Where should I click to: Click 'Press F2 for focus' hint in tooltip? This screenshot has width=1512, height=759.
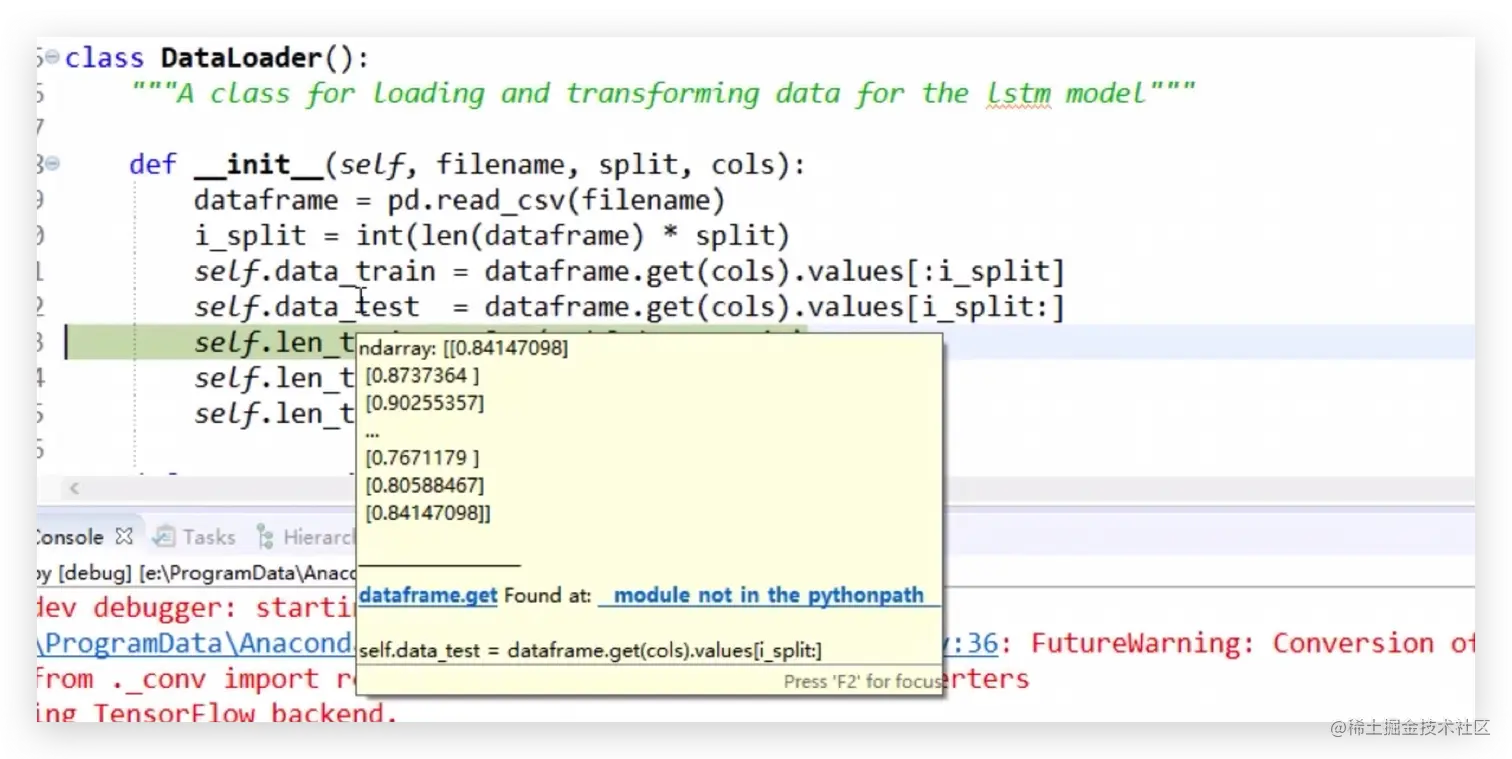[861, 681]
